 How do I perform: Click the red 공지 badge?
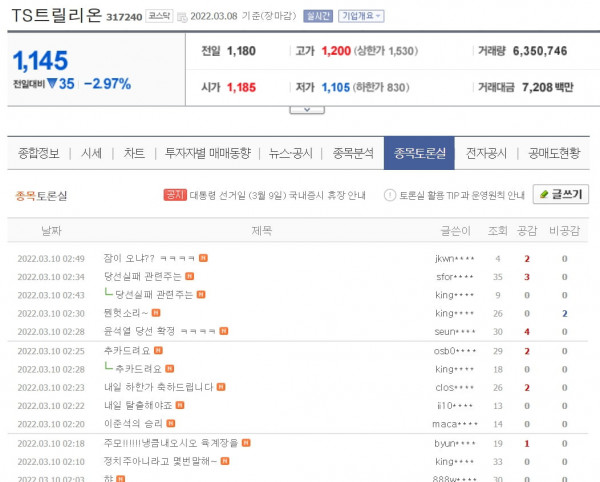pos(175,195)
